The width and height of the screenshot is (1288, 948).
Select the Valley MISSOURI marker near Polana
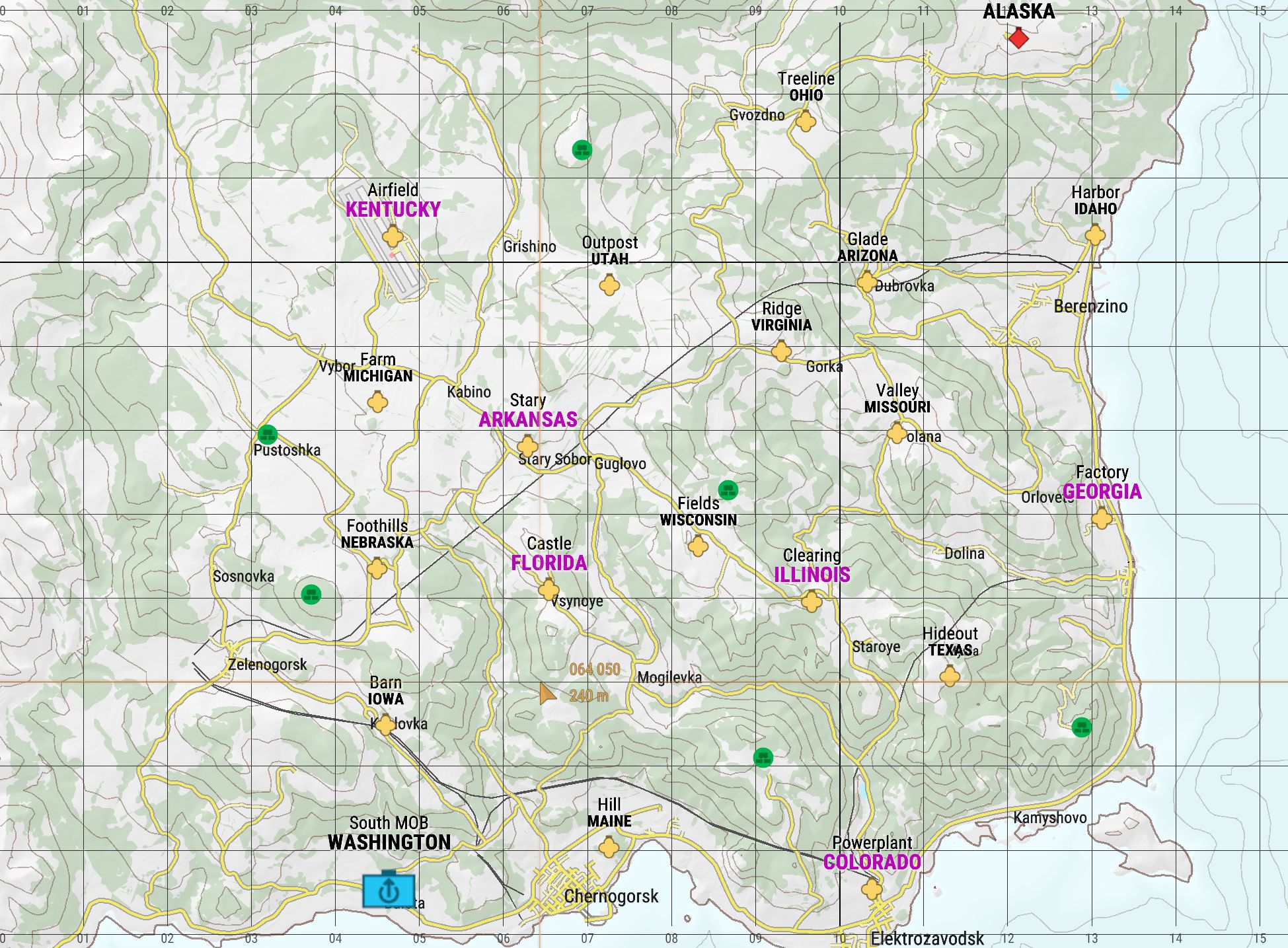pos(896,434)
